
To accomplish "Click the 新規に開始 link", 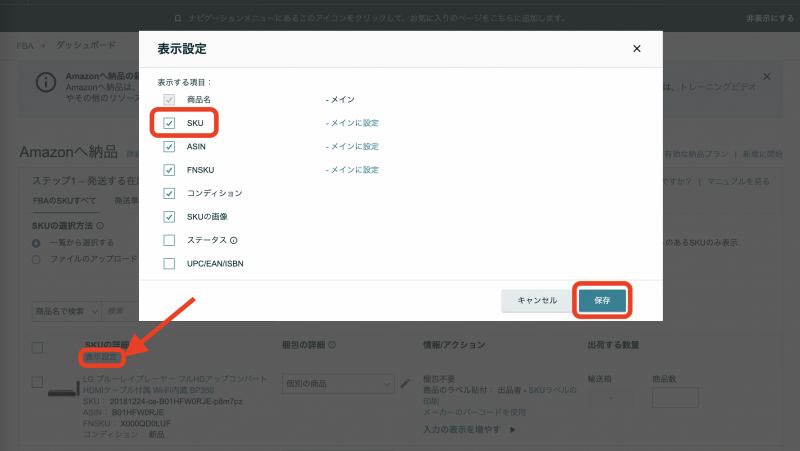I will pos(762,154).
